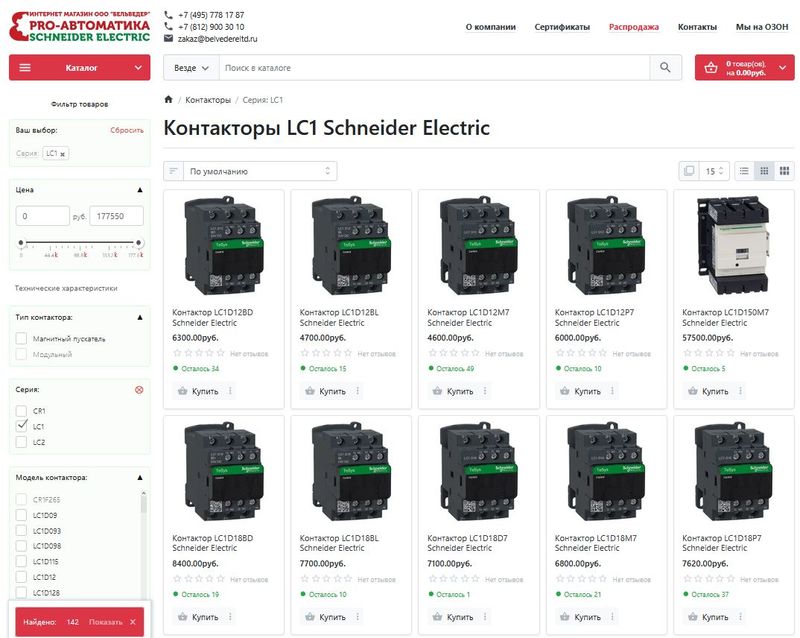This screenshot has width=800, height=638.
Task: Check the LC1D115 model checkbox
Action: 21,561
